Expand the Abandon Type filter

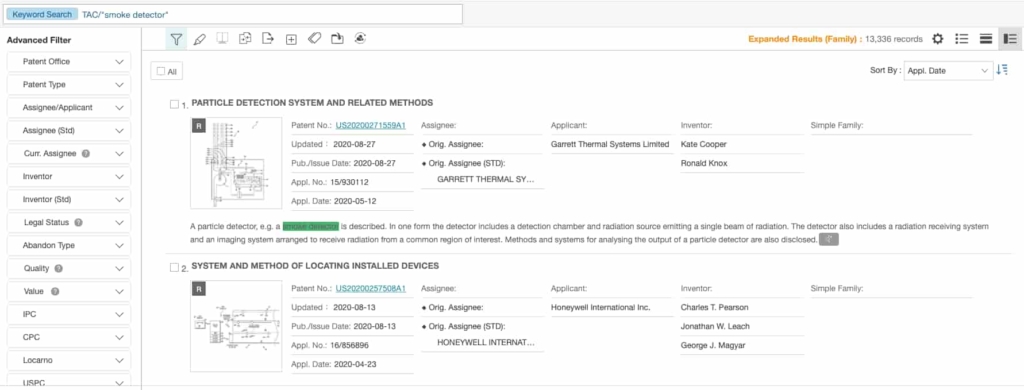69,245
